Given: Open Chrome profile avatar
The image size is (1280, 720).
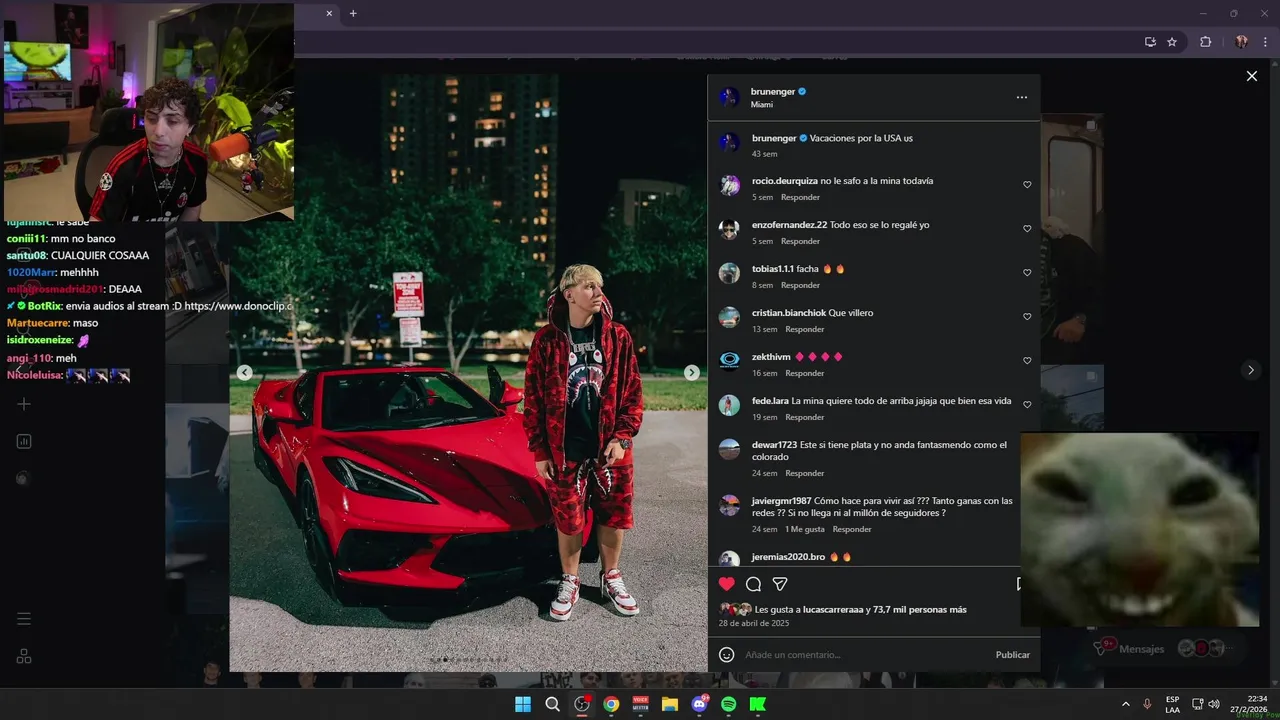Looking at the screenshot, I should coord(1241,42).
